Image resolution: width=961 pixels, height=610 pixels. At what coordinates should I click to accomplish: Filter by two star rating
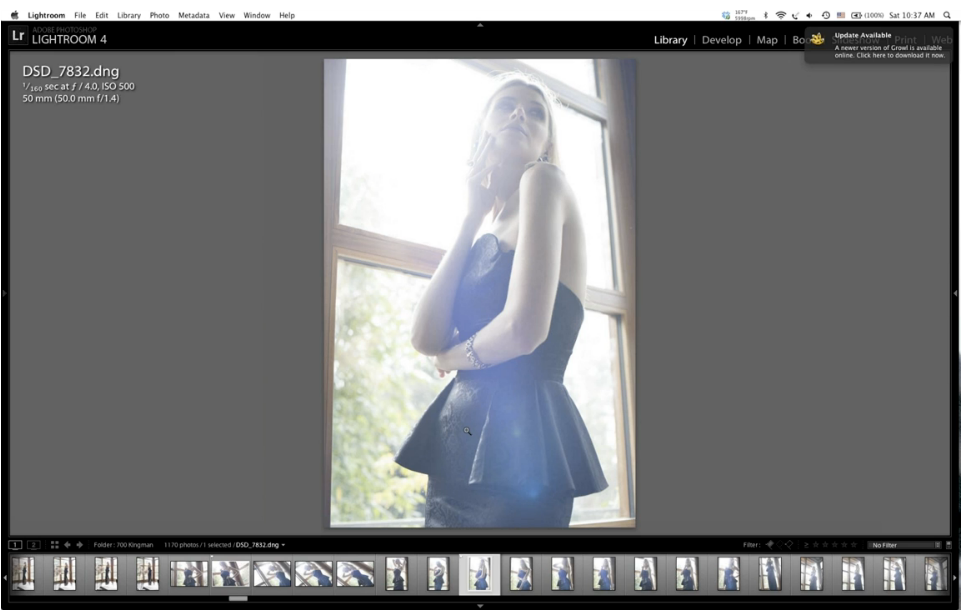[825, 544]
